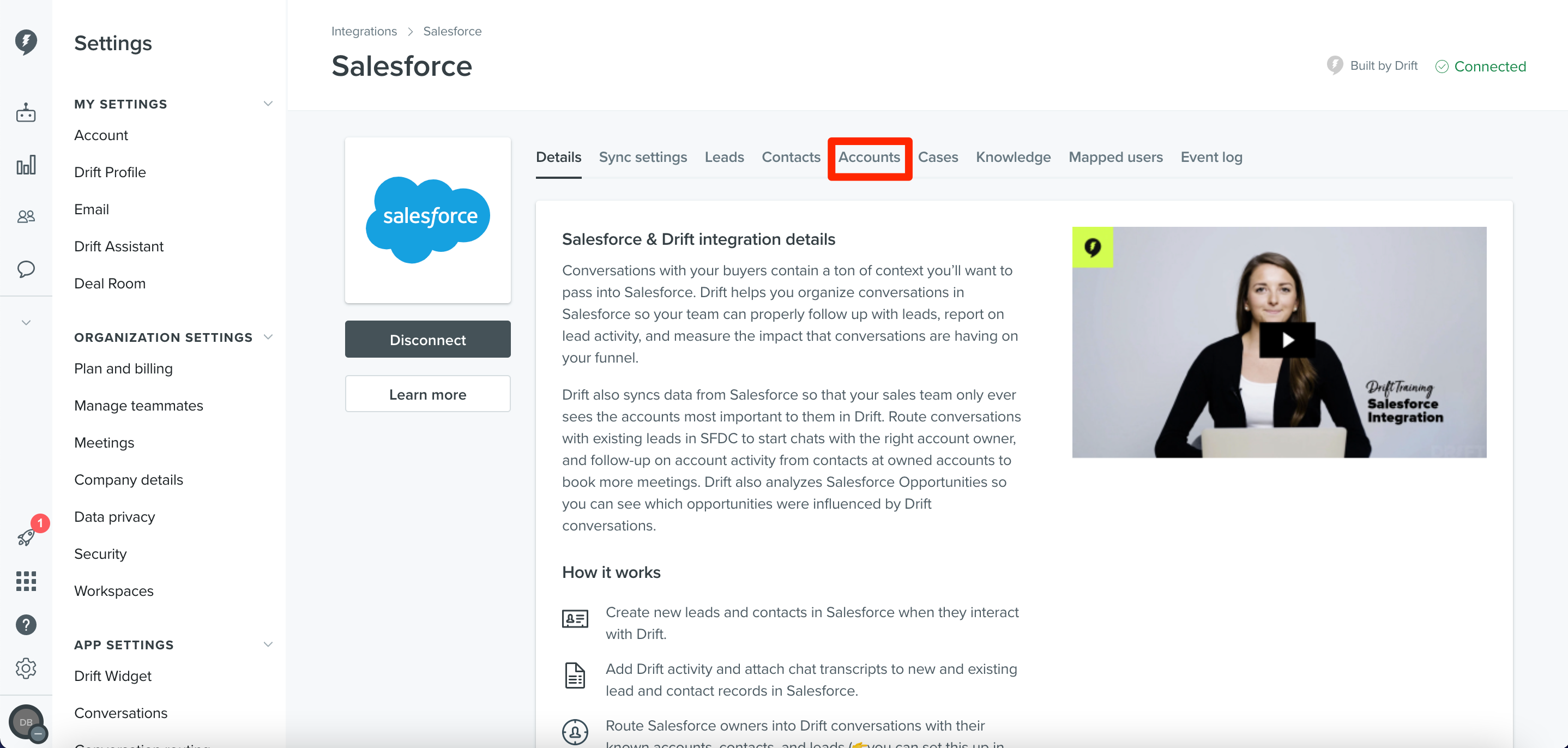Open Email settings
This screenshot has height=748, width=1568.
(91, 209)
